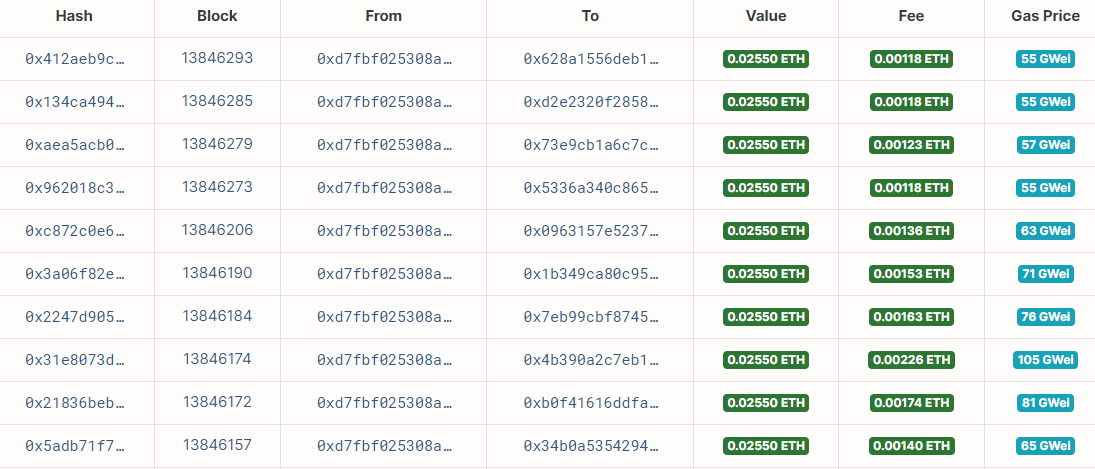Open recipient address 0xd2e2320f2858

[x=591, y=103]
